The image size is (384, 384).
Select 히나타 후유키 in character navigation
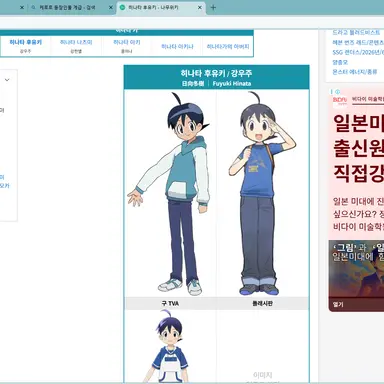coord(26,42)
